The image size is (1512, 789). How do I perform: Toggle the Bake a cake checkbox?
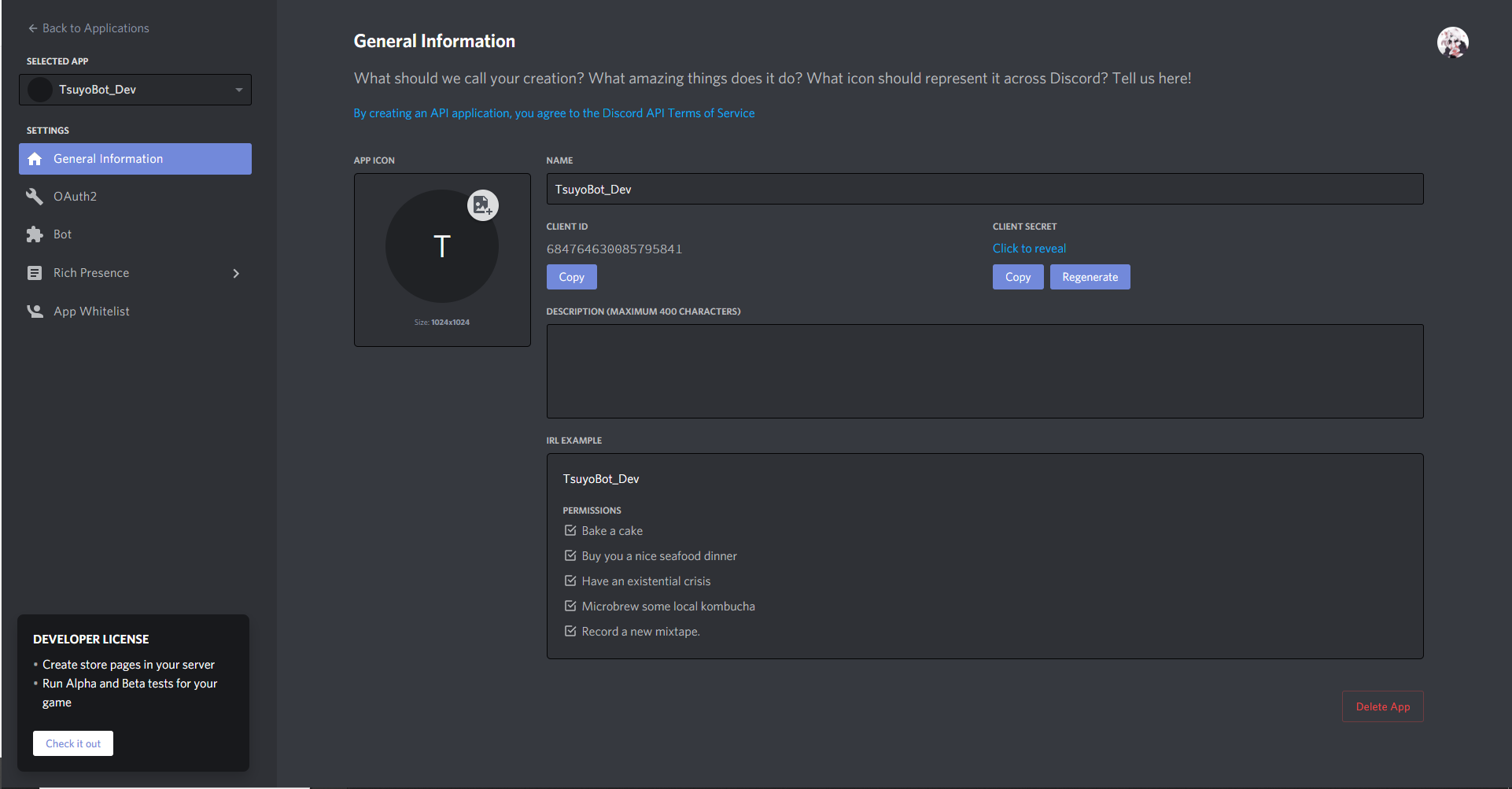click(570, 531)
